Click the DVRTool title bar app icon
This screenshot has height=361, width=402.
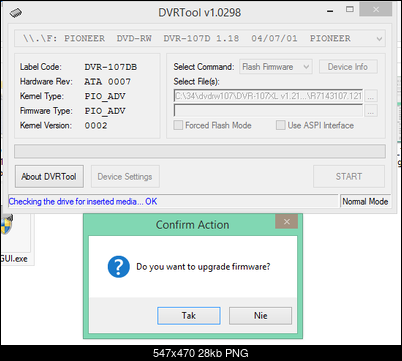point(16,13)
